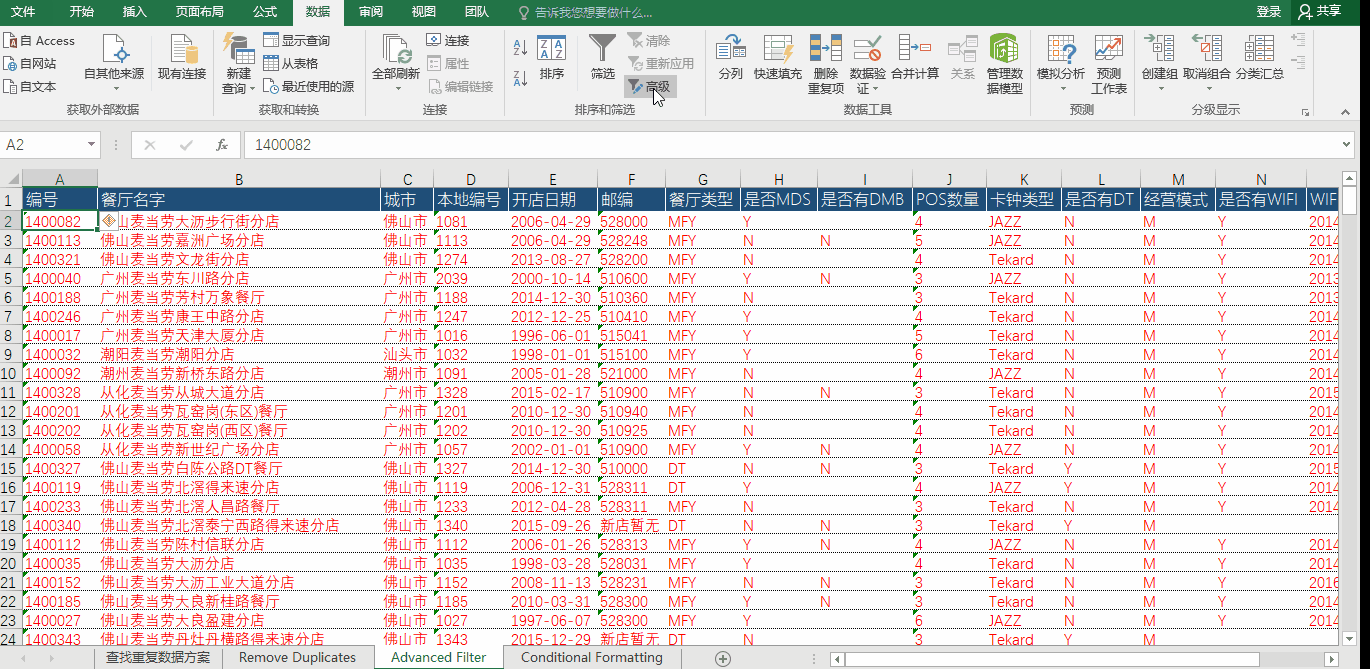The width and height of the screenshot is (1370, 669).
Task: Click Sign in (登录) link
Action: point(1268,11)
